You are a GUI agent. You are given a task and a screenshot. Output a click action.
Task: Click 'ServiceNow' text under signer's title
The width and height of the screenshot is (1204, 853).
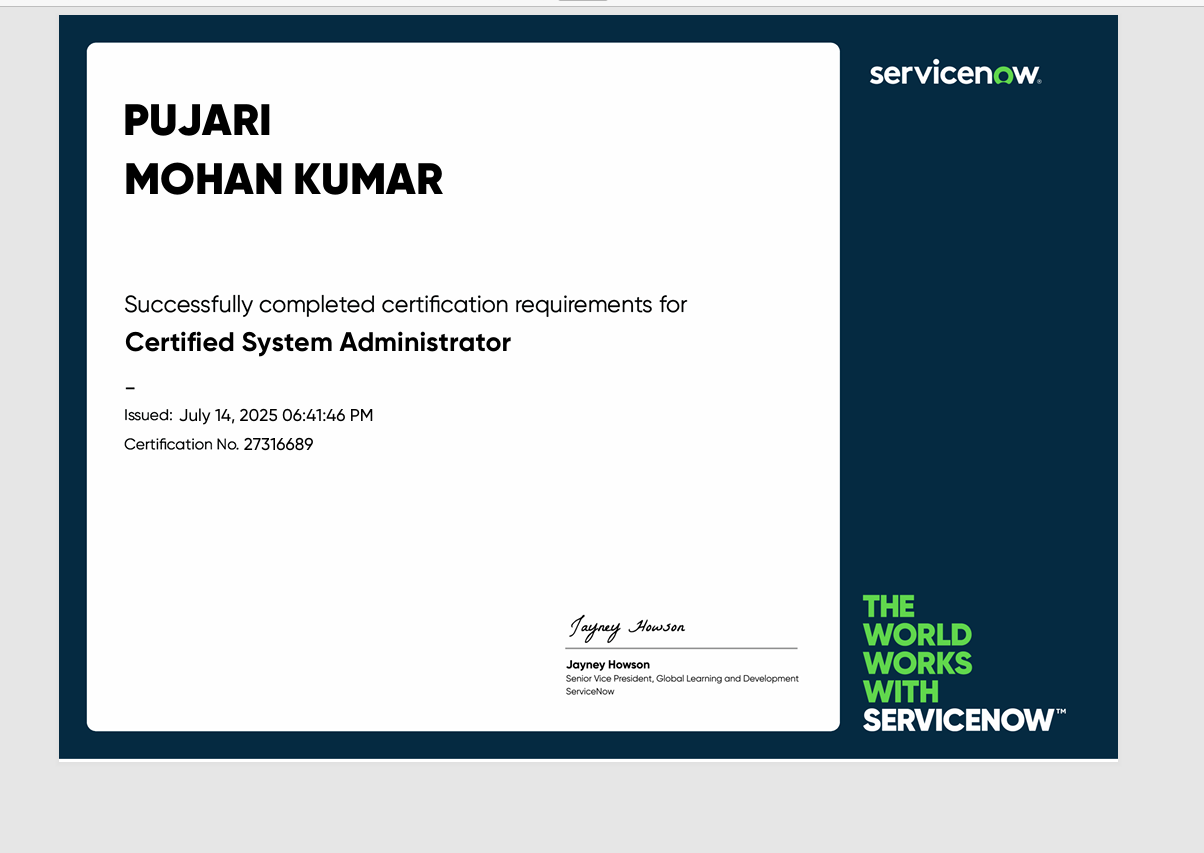tap(589, 691)
